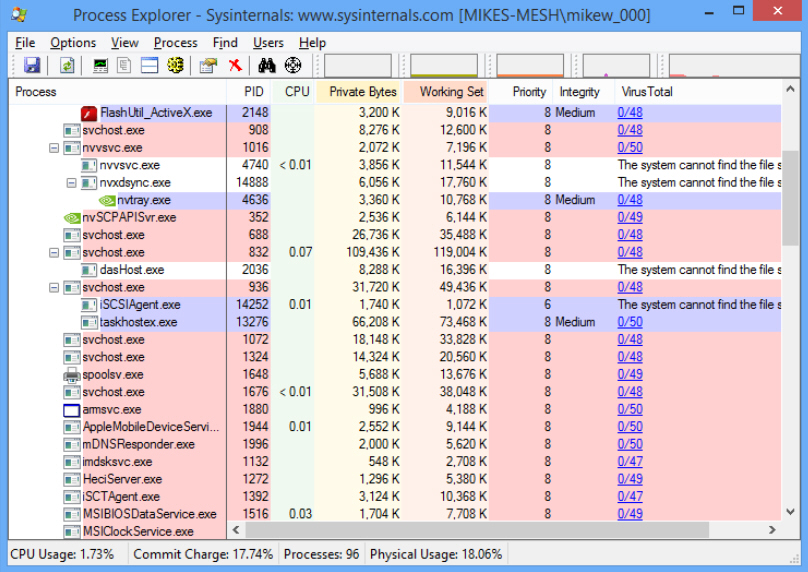Sort by the PID column header
This screenshot has width=808, height=572.
click(x=249, y=92)
